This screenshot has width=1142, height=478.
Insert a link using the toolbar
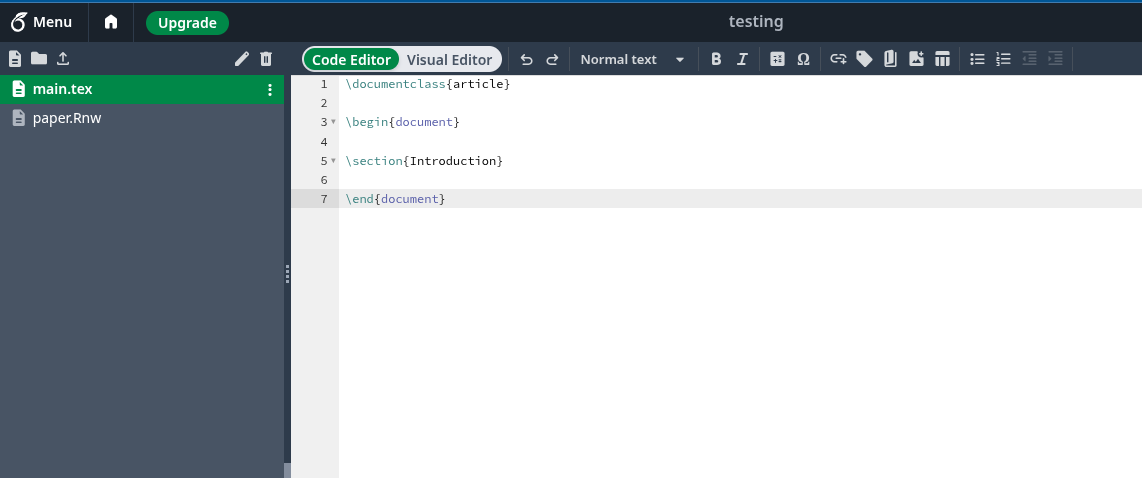[x=838, y=59]
